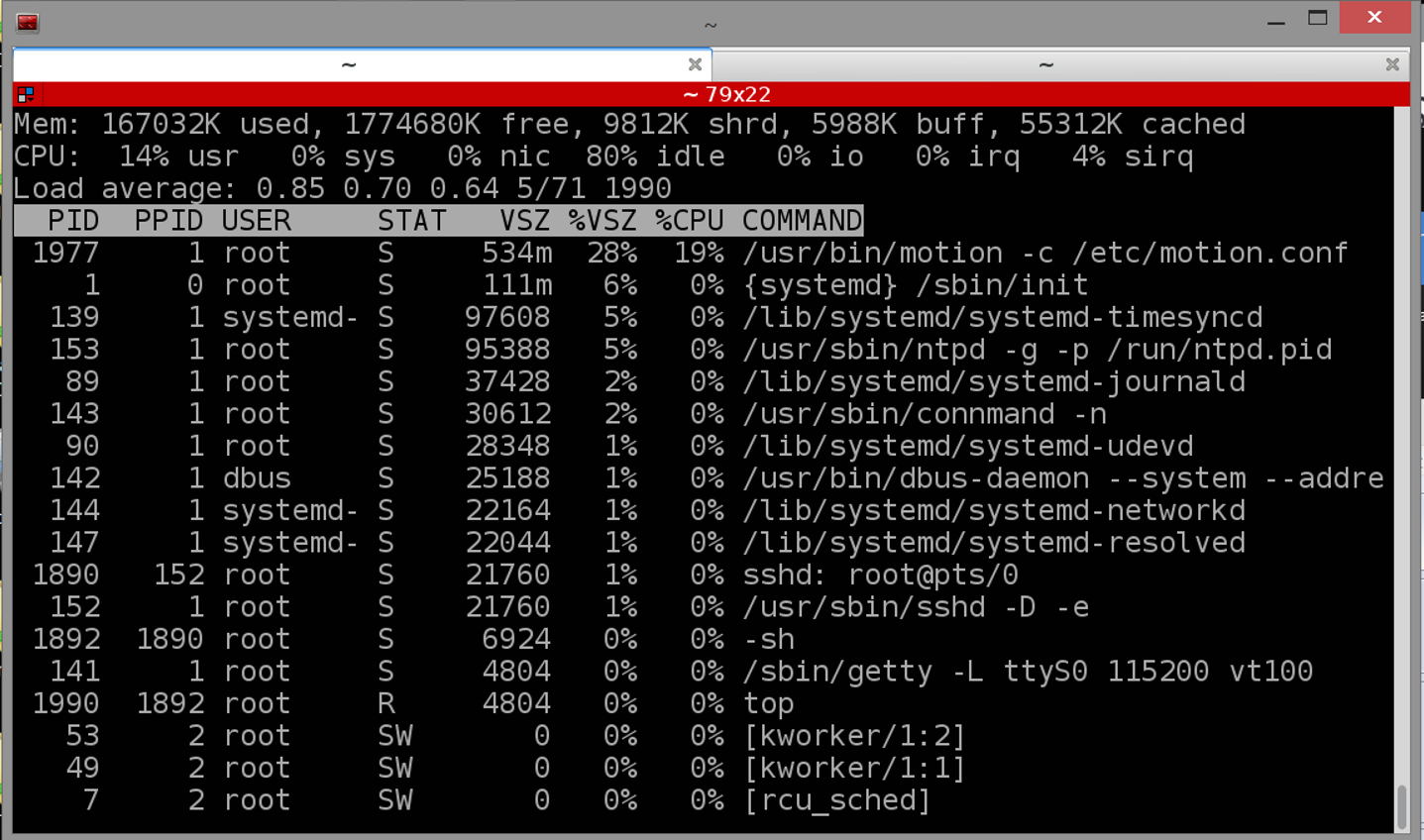Click '[kworker/1:1]' command
The image size is (1424, 840).
[855, 768]
